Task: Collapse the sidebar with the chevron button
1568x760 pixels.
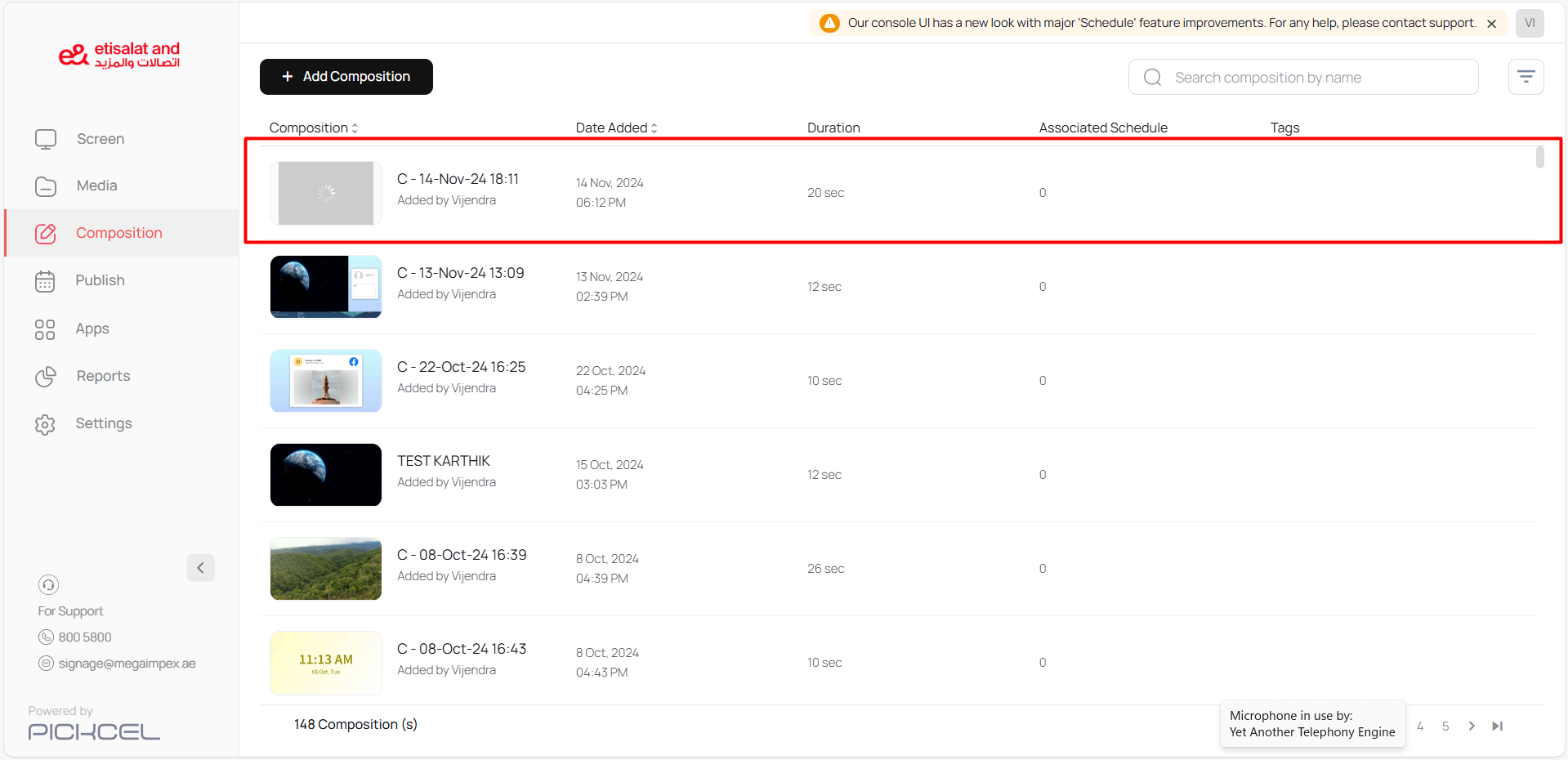Action: click(x=200, y=568)
